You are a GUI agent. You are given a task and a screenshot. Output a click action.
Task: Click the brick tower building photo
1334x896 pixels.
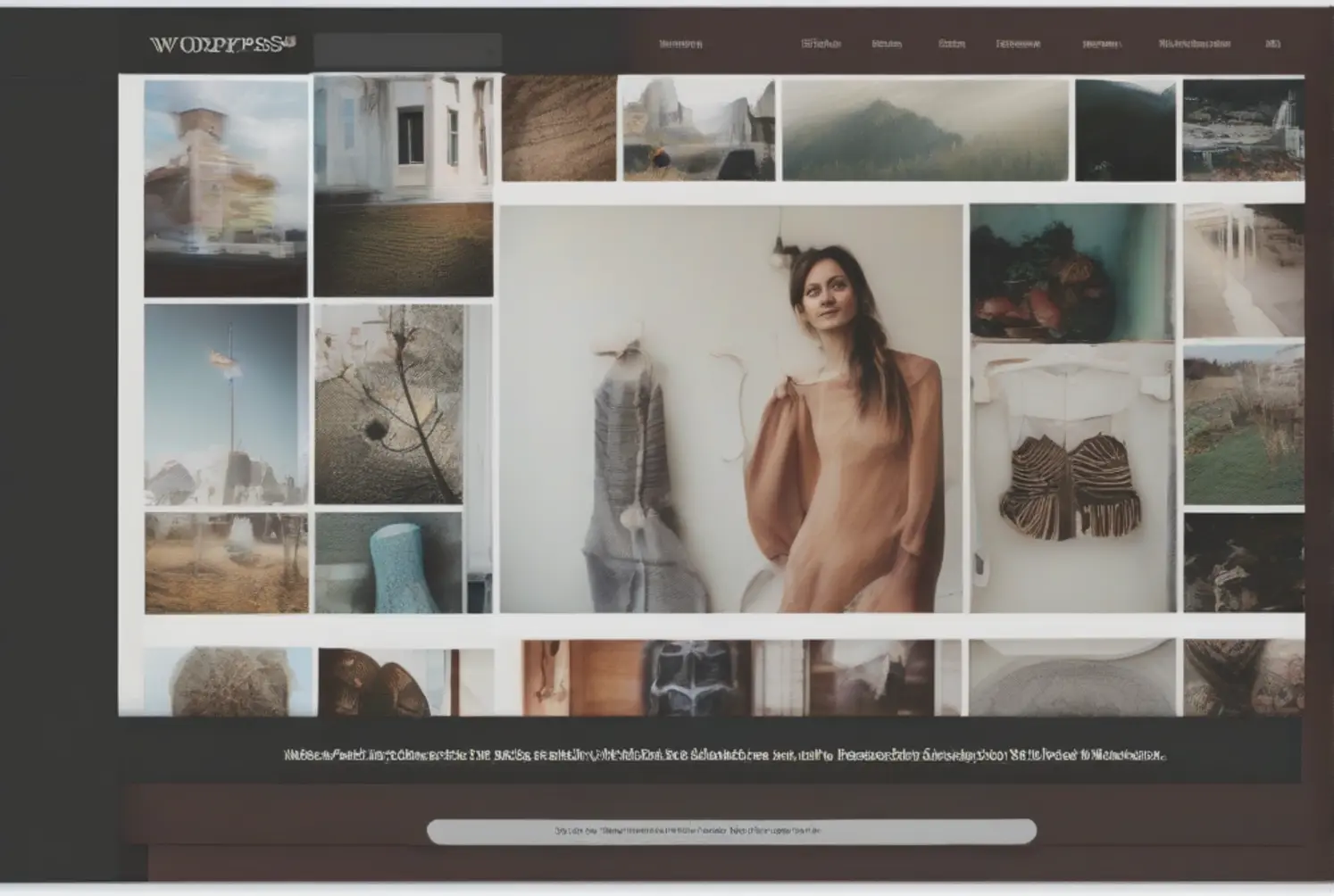(226, 188)
